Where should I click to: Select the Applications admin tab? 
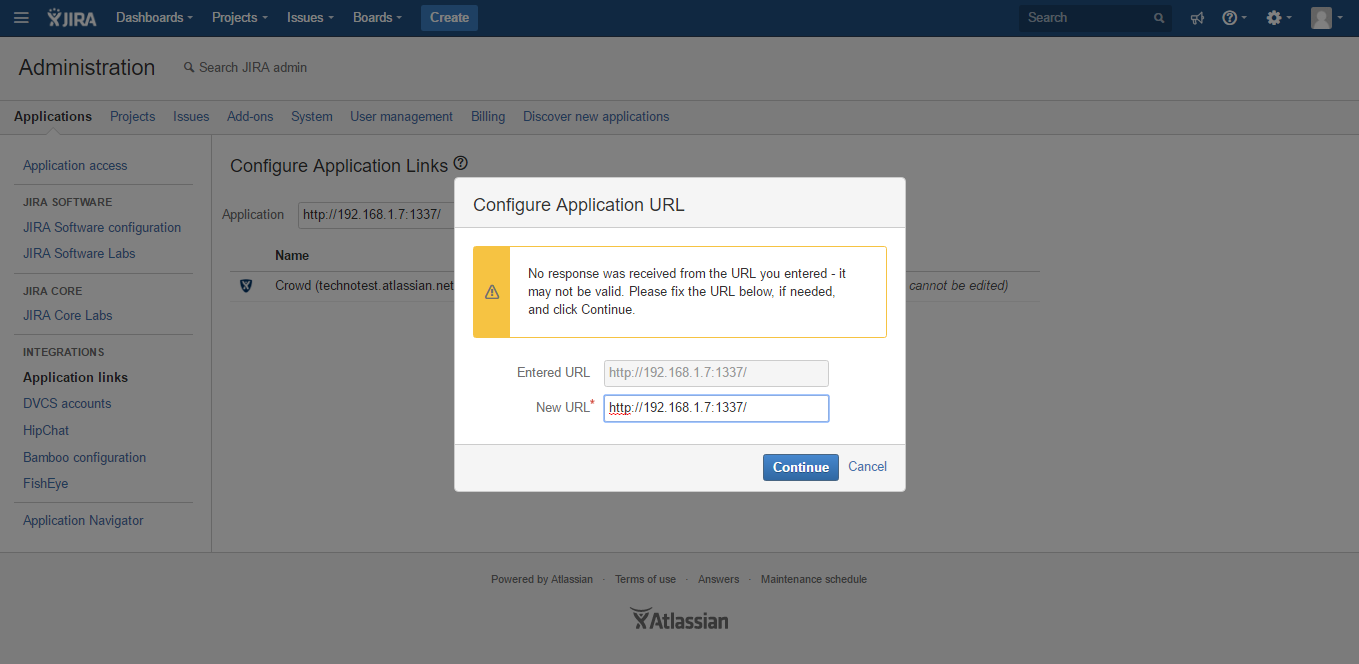click(x=53, y=117)
